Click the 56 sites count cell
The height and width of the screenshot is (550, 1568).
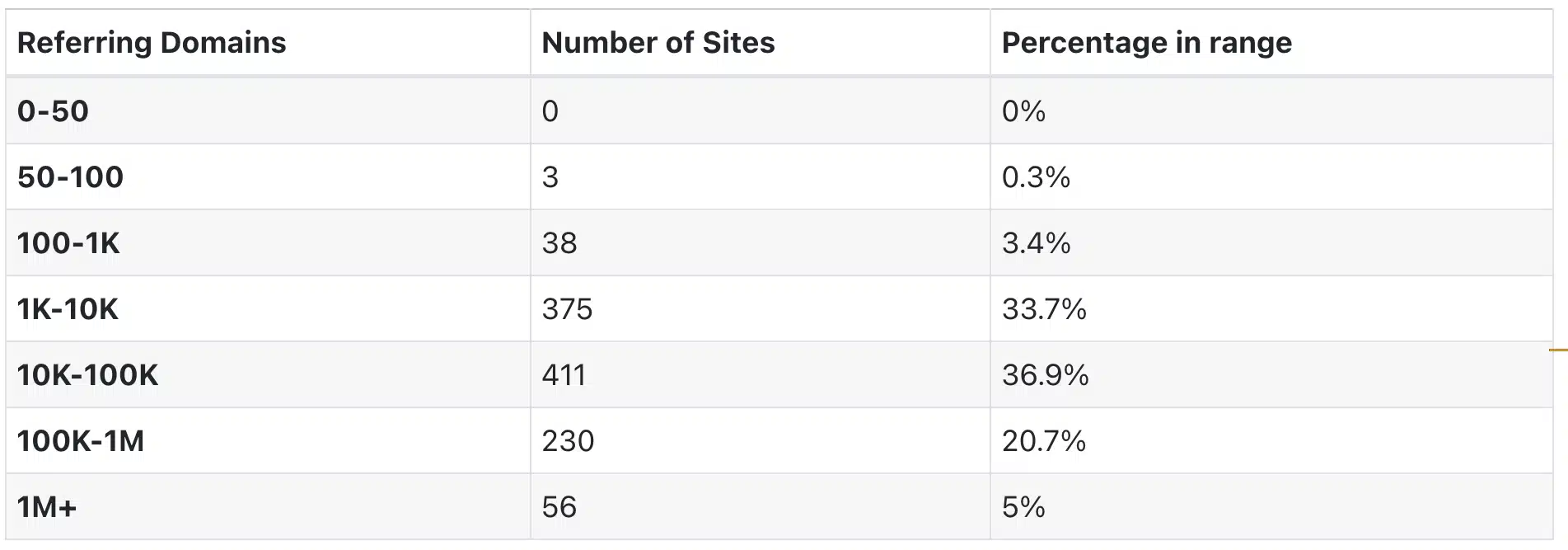point(559,507)
